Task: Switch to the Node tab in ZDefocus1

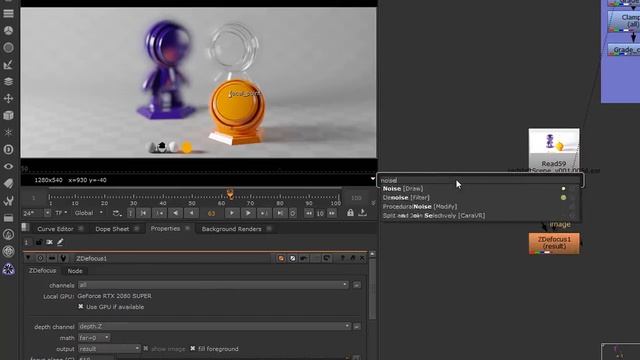Action: [75, 271]
